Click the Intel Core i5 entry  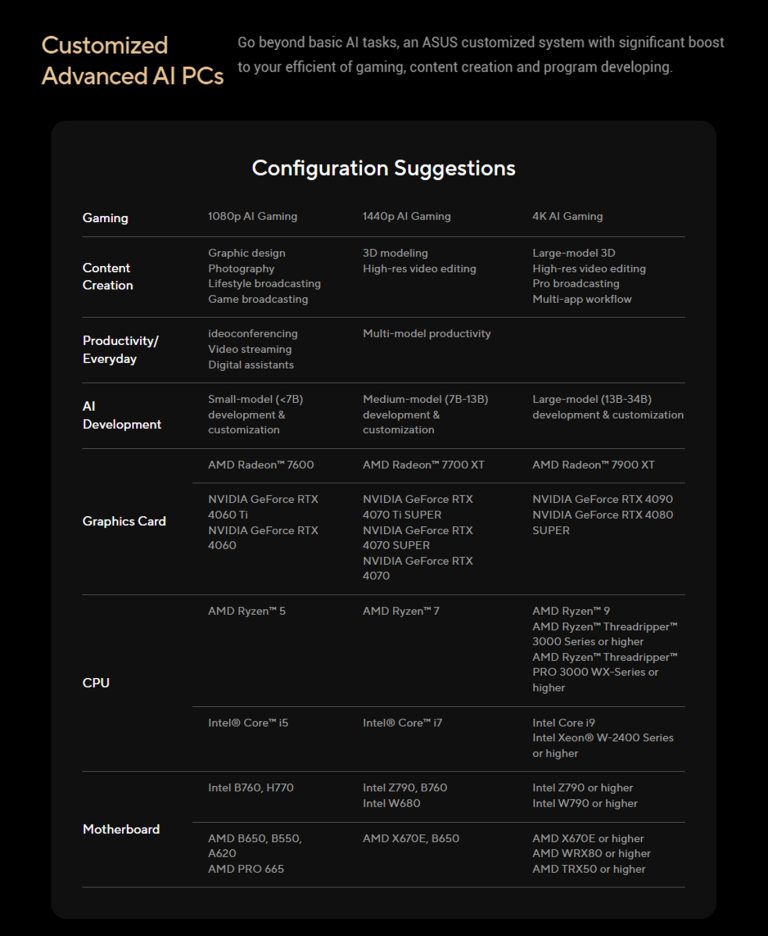point(248,722)
